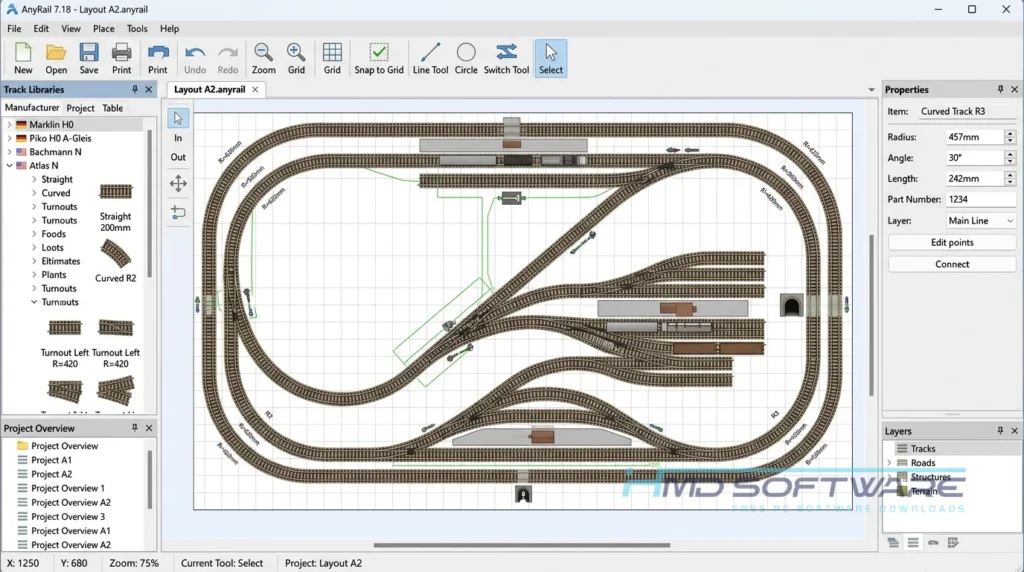This screenshot has height=572, width=1024.
Task: Click the Part Number field 1234
Action: 981,199
